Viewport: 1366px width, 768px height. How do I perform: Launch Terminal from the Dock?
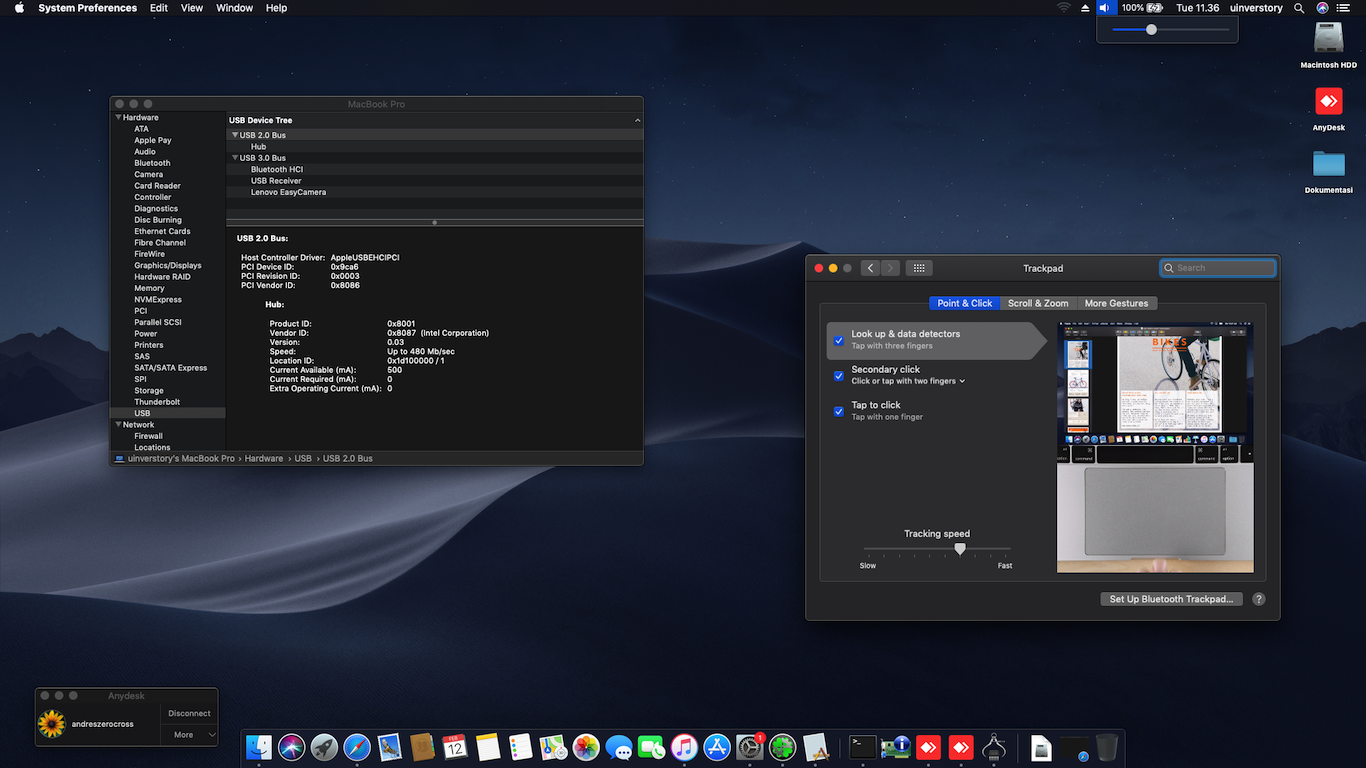coord(862,747)
